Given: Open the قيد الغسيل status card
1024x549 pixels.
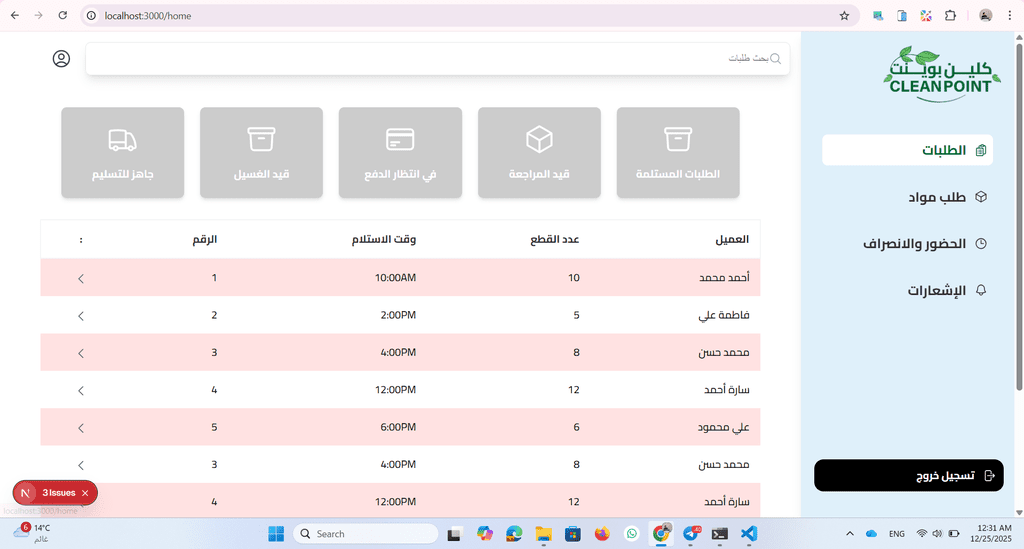Looking at the screenshot, I should click(261, 152).
